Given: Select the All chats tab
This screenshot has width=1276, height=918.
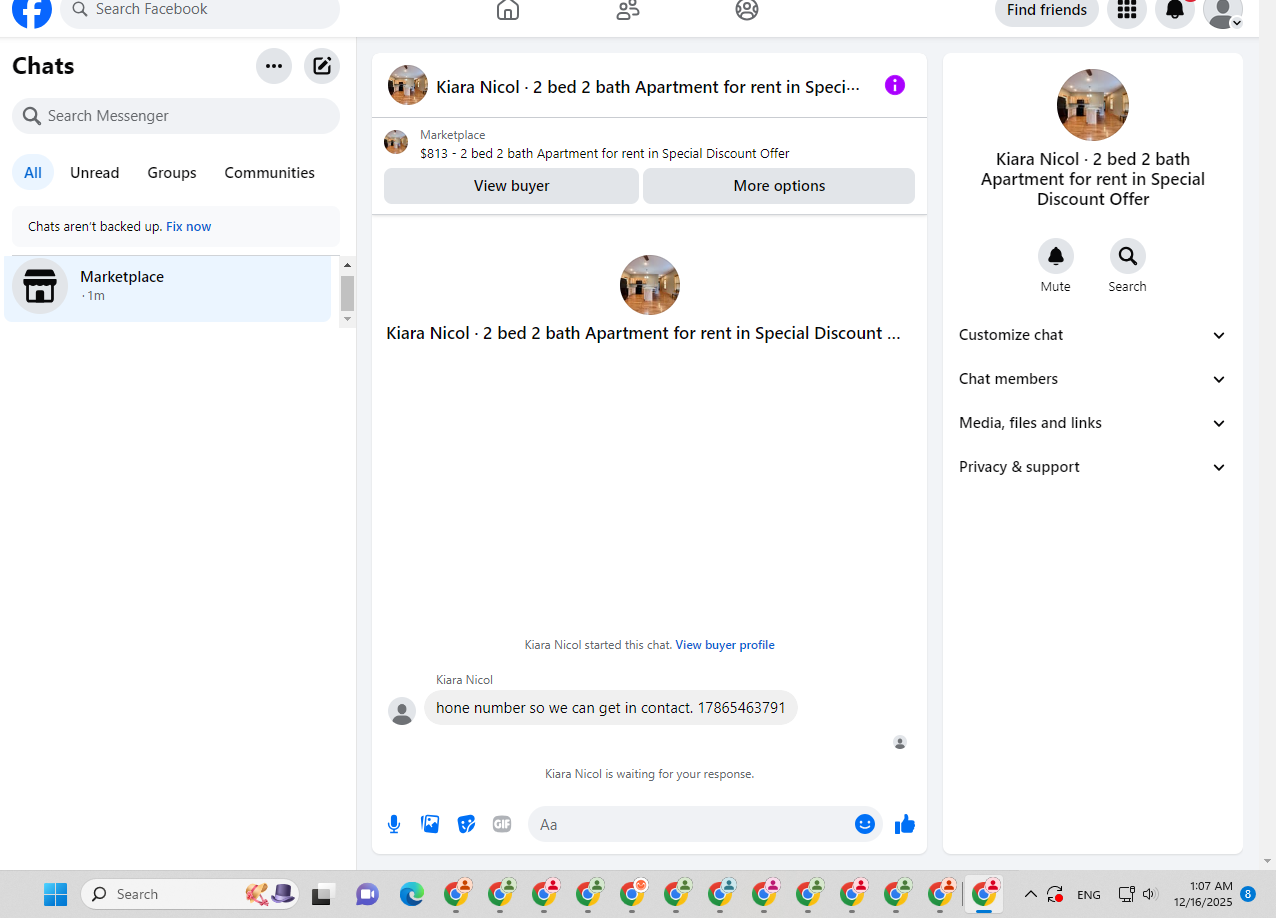Looking at the screenshot, I should point(33,173).
